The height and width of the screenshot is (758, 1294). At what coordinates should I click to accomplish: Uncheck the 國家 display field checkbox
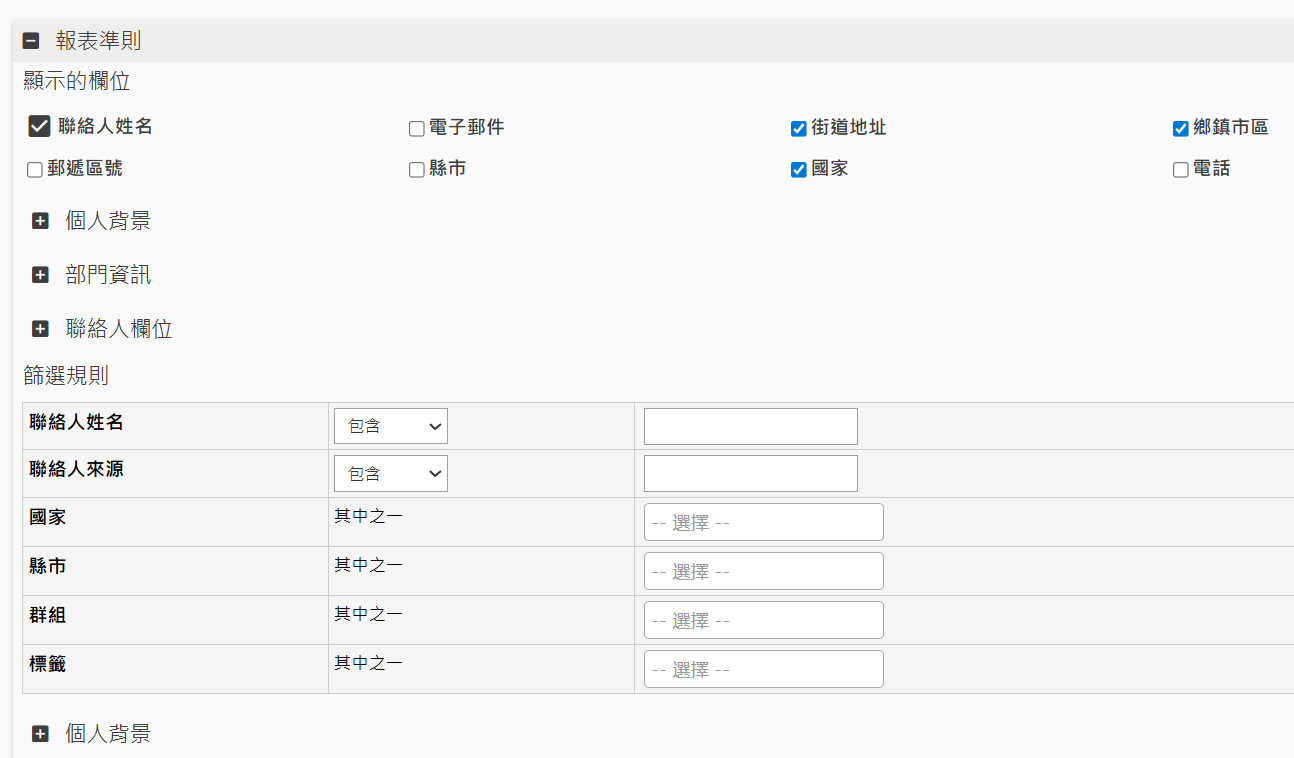[x=798, y=170]
